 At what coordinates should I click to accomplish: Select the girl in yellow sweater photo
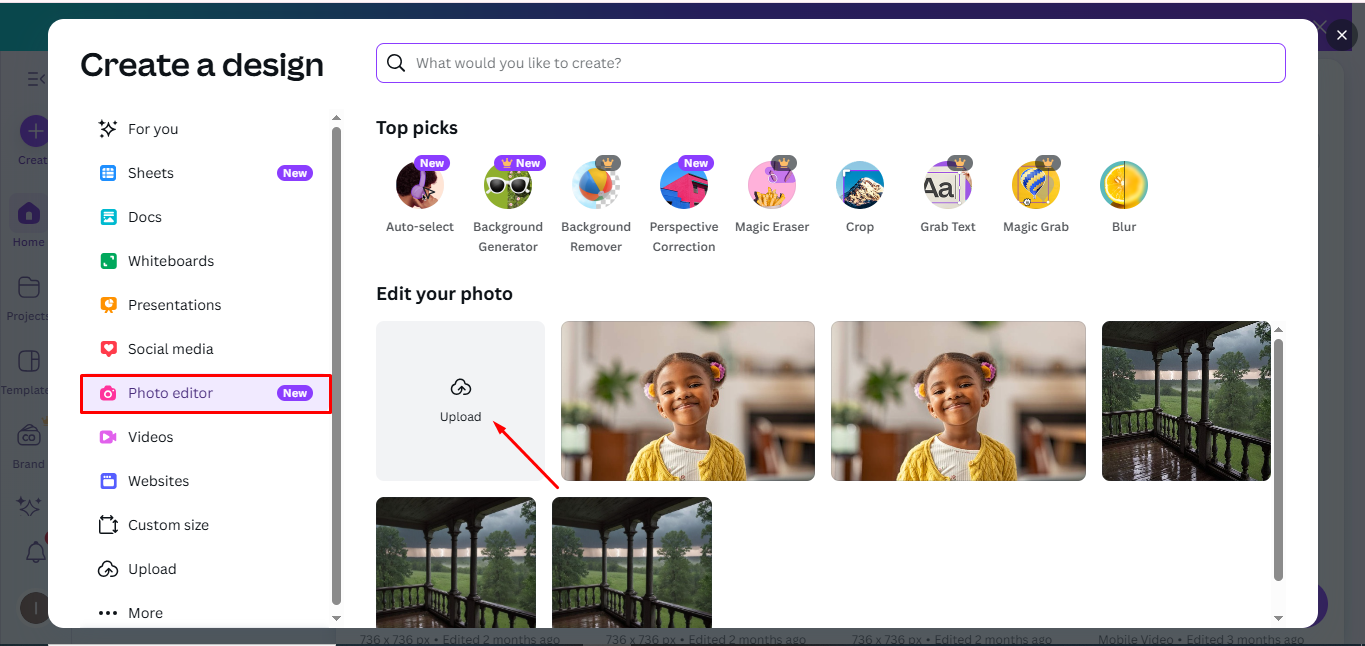pos(687,400)
